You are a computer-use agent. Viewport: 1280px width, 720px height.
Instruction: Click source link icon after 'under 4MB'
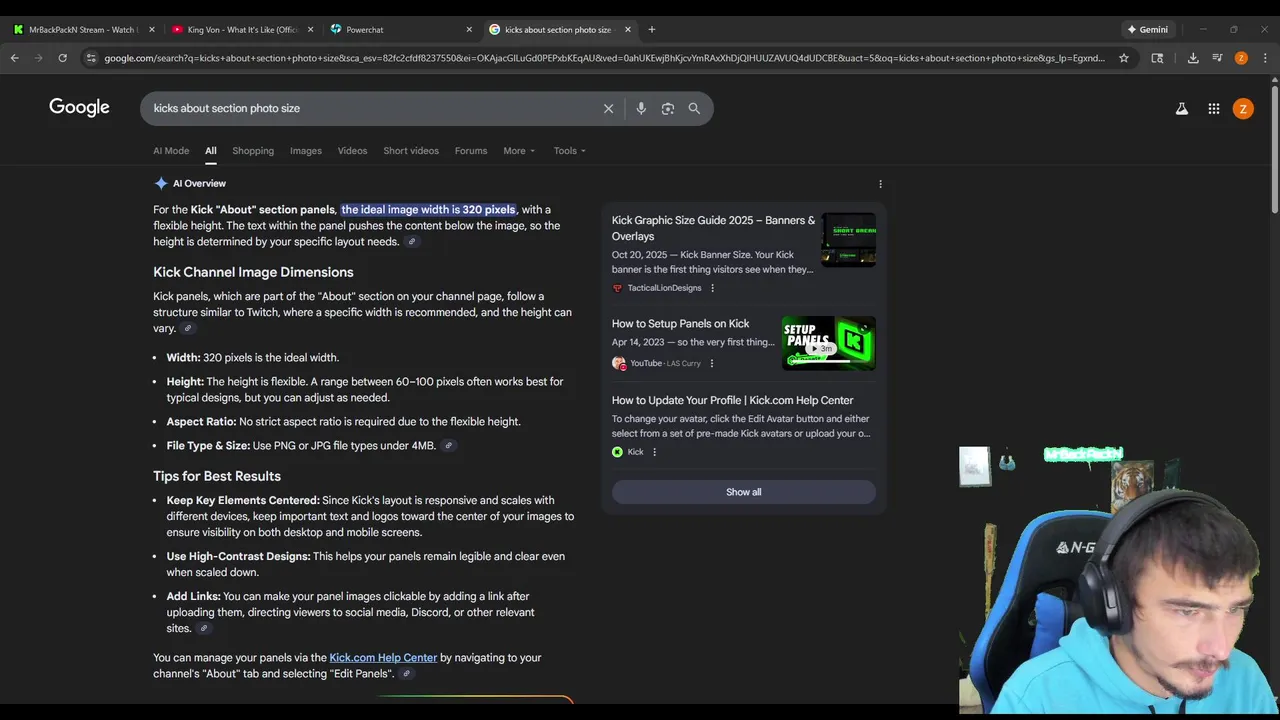[x=449, y=446]
